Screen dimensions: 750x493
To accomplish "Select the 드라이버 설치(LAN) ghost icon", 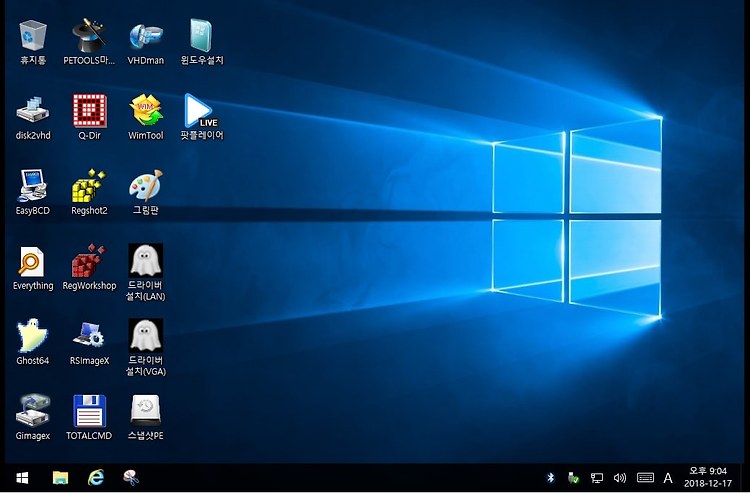I will tap(145, 273).
